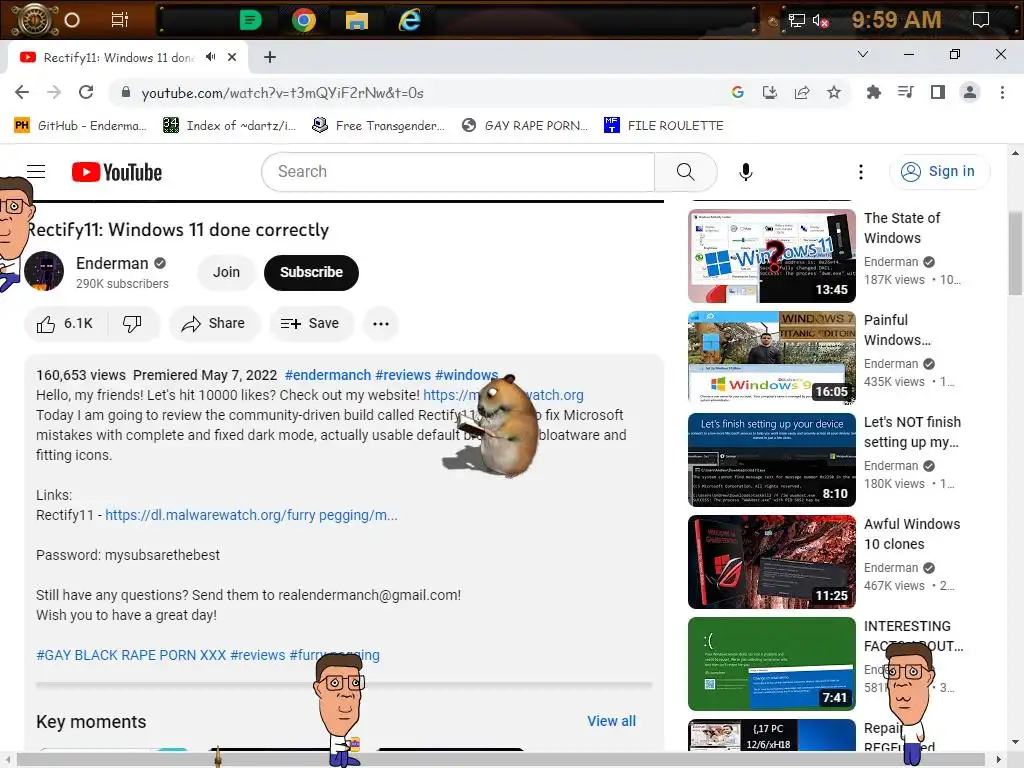Open the notification action center
This screenshot has width=1024, height=768.
980,20
